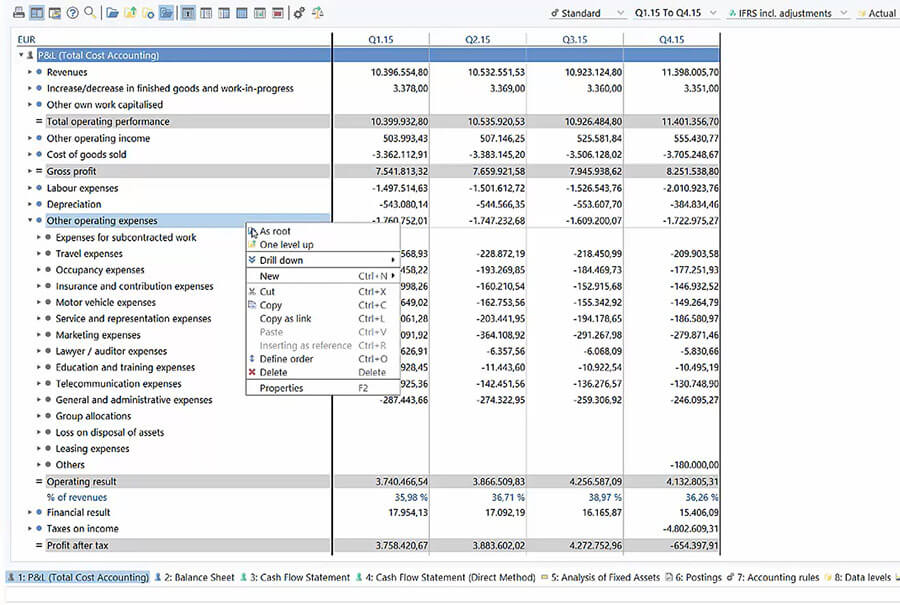Click the printer icon in the toolbar
This screenshot has height=605, width=900.
tap(19, 13)
